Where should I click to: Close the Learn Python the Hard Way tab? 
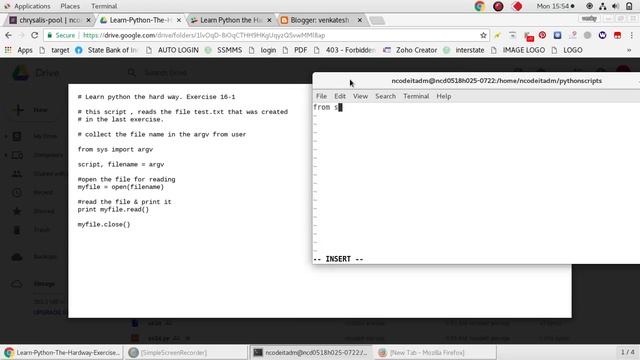(269, 20)
